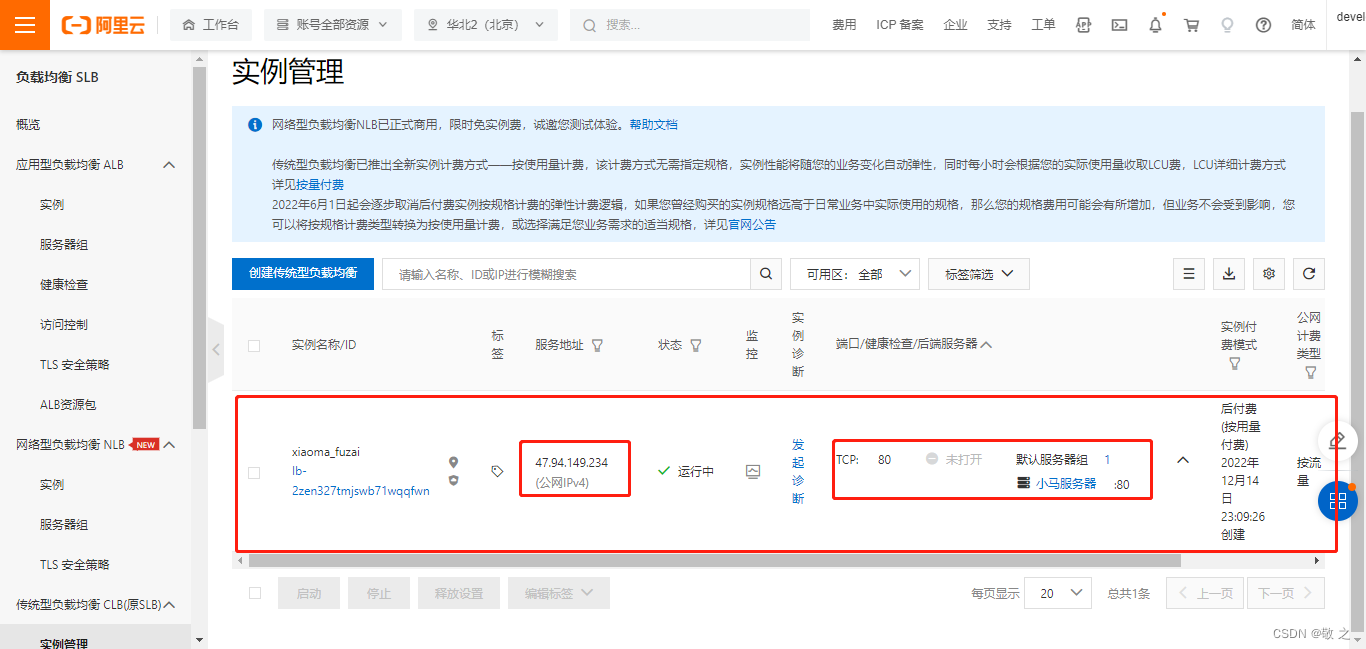The image size is (1366, 649).
Task: Click the filter icon next to 状态
Action: pos(695,345)
